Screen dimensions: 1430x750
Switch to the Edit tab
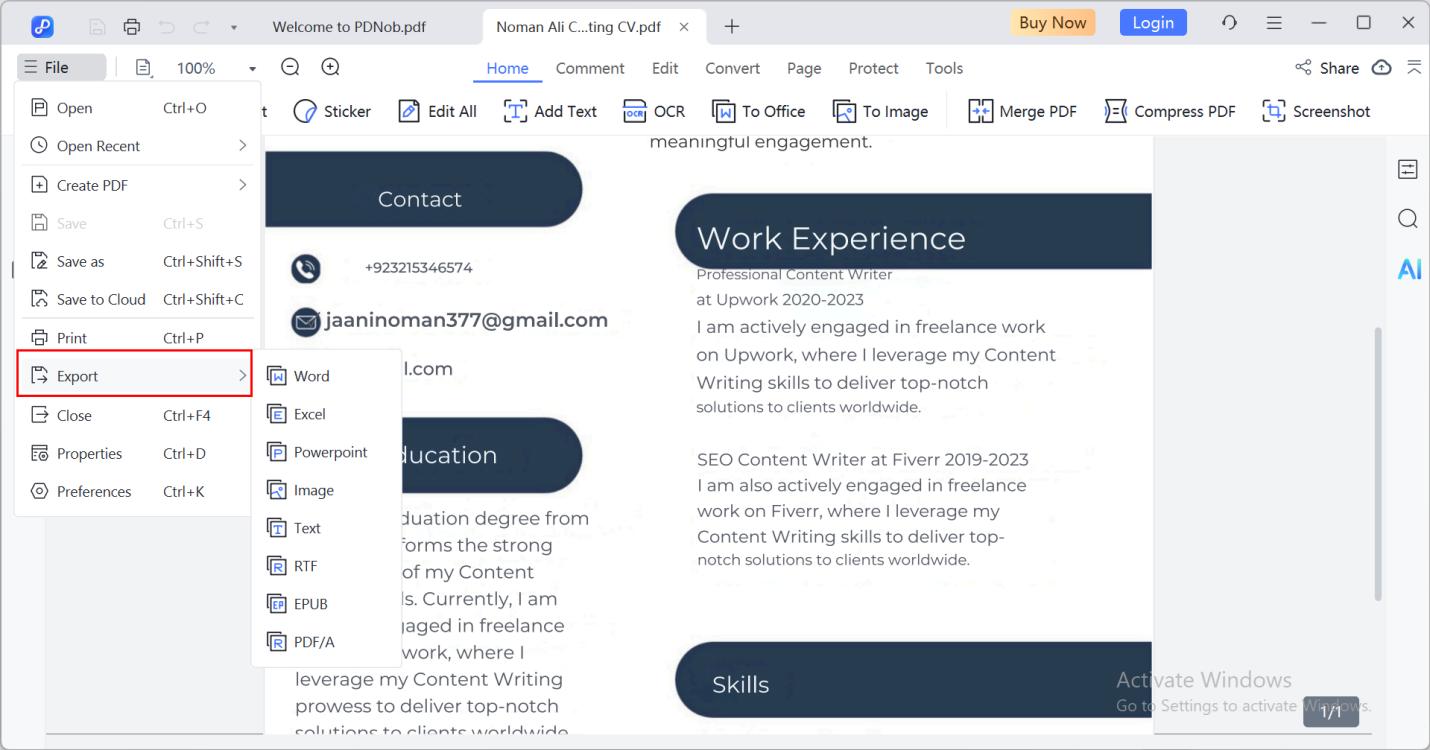click(665, 68)
